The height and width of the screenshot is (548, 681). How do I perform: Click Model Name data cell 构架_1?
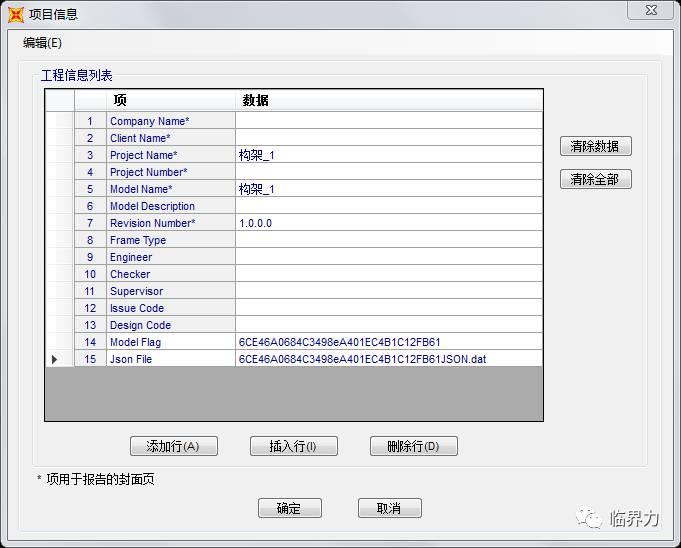click(x=389, y=188)
